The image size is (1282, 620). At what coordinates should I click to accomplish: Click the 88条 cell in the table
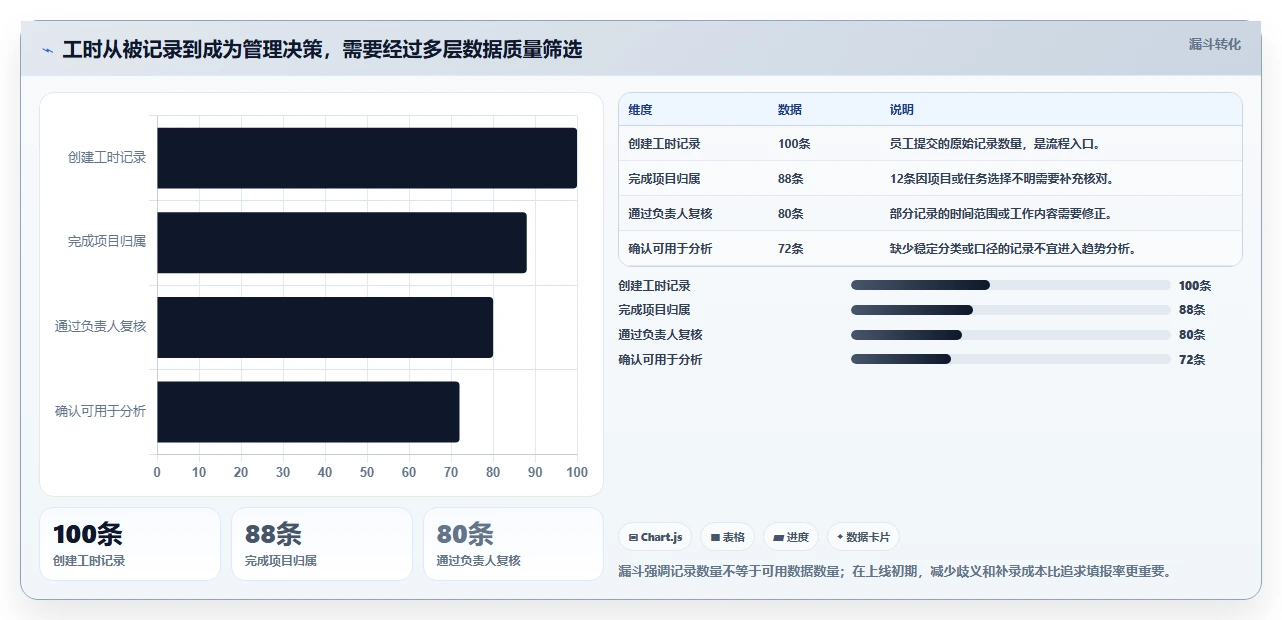791,179
